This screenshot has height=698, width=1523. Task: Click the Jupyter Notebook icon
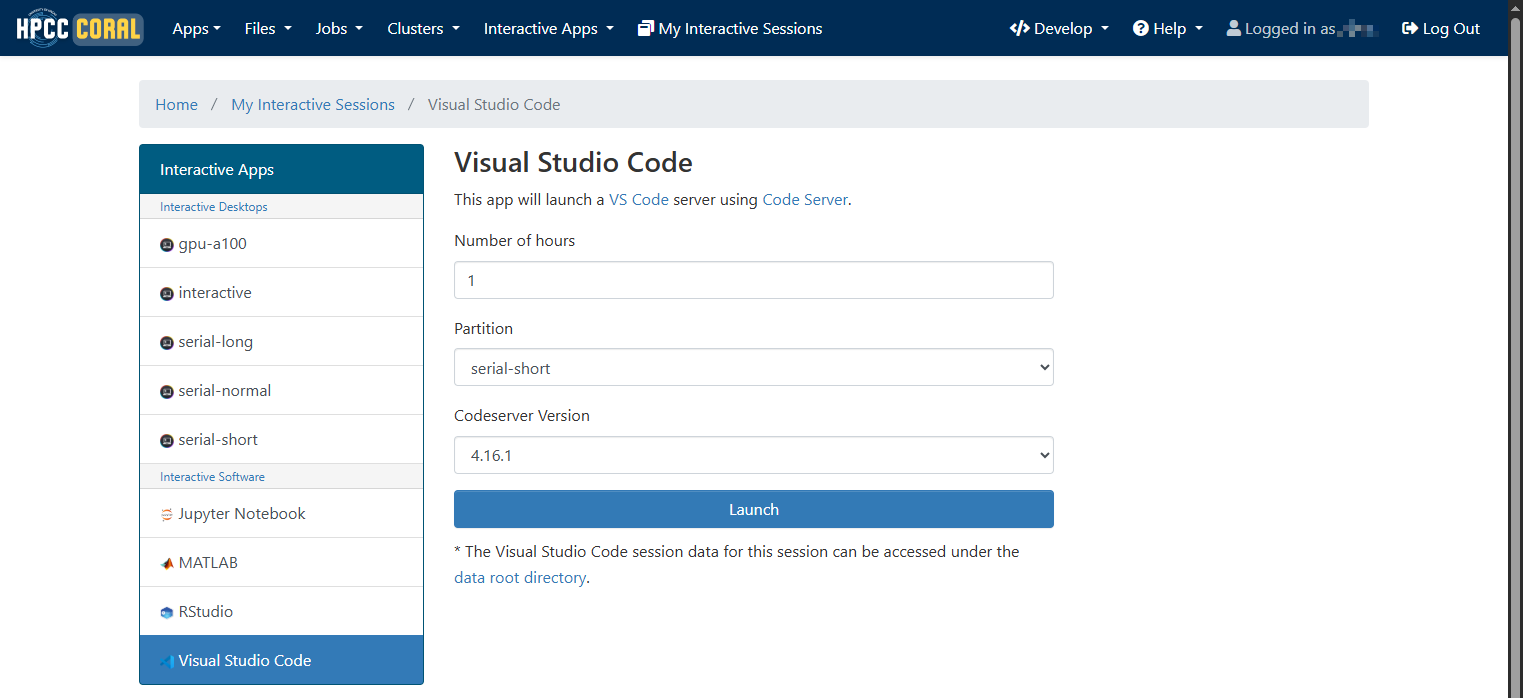pos(167,515)
